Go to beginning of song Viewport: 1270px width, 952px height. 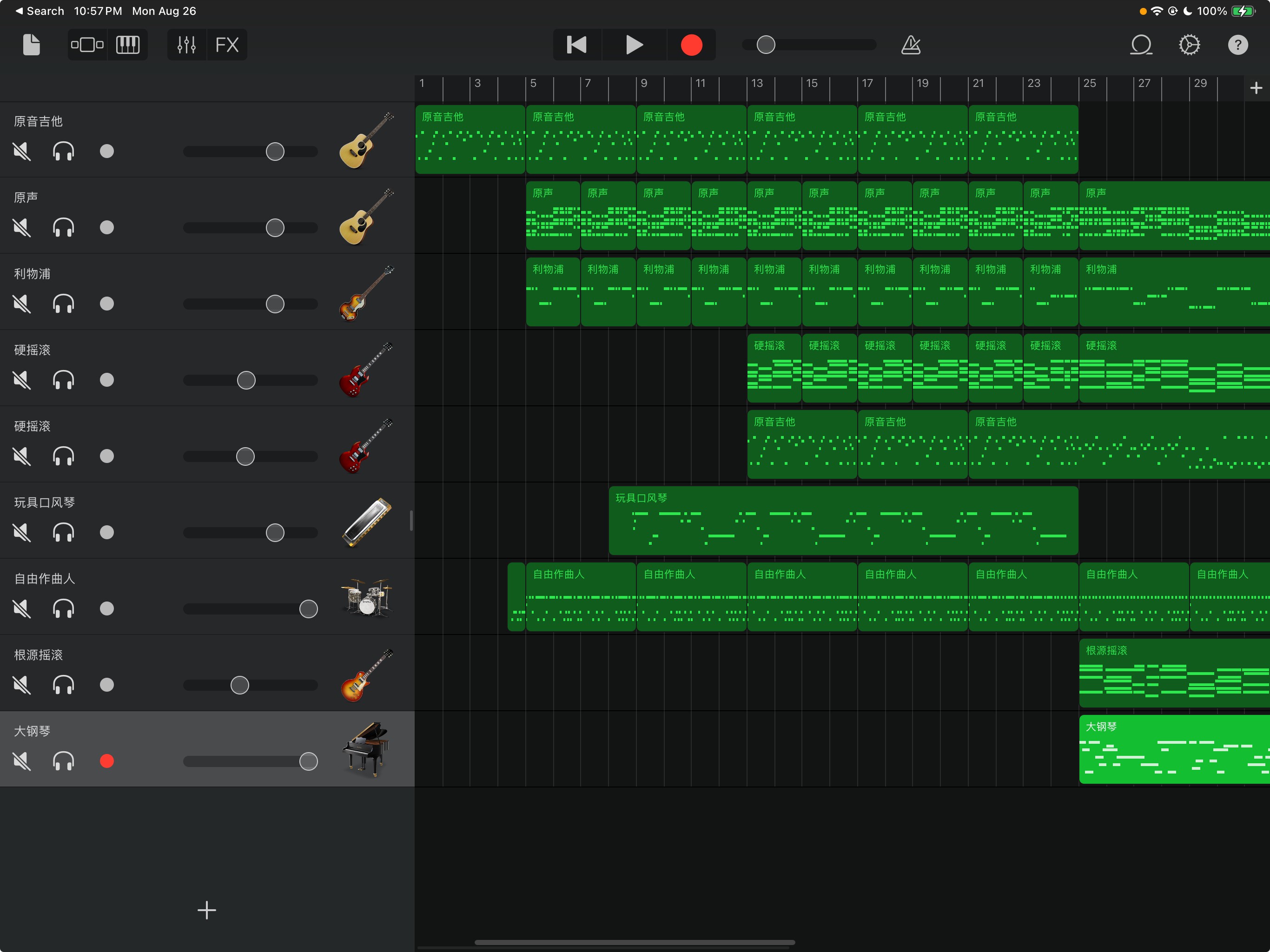(x=576, y=45)
